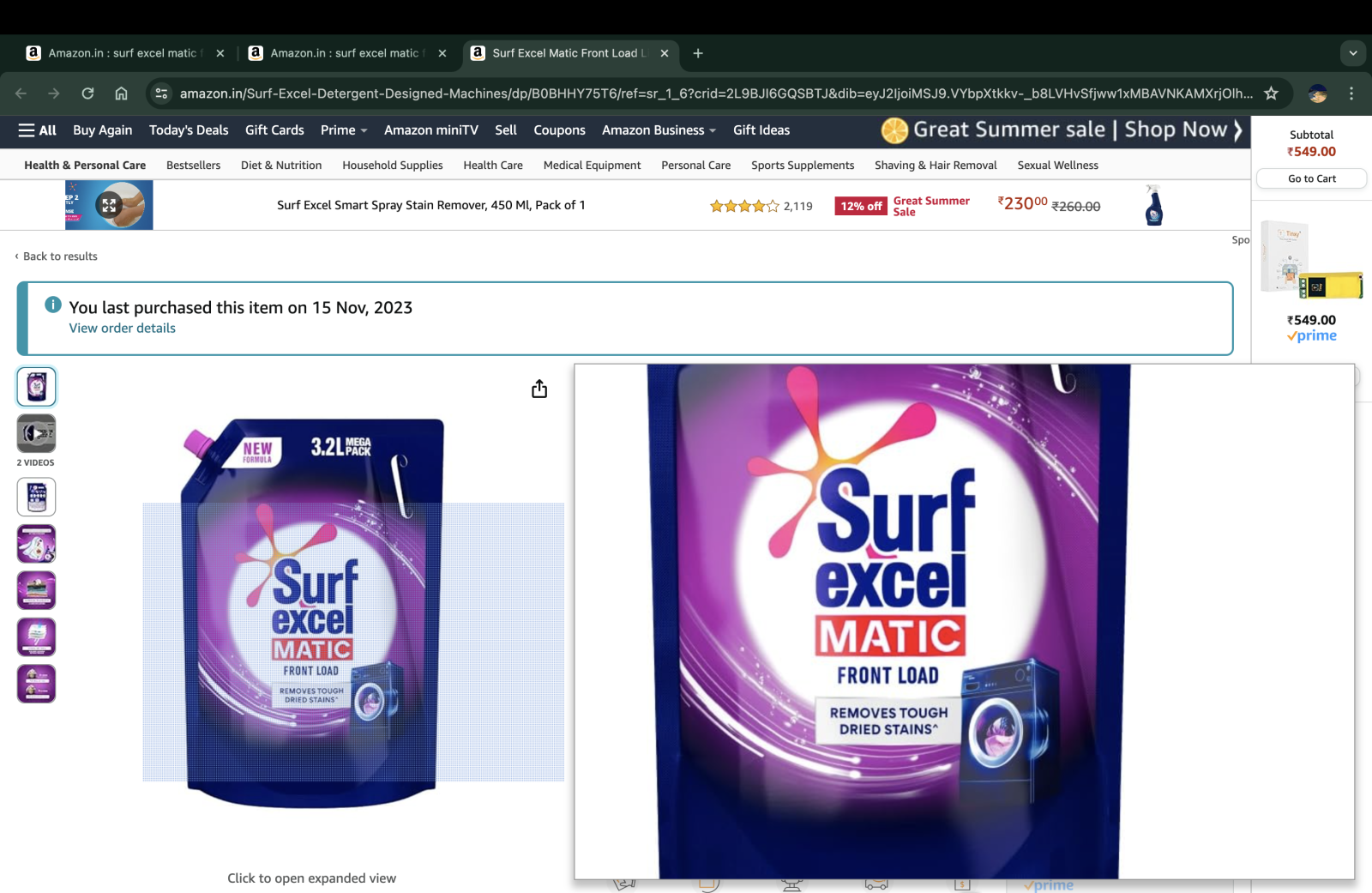Screen dimensions: 1372x893
Task: Open Health & Personal Care category
Action: [x=85, y=166]
